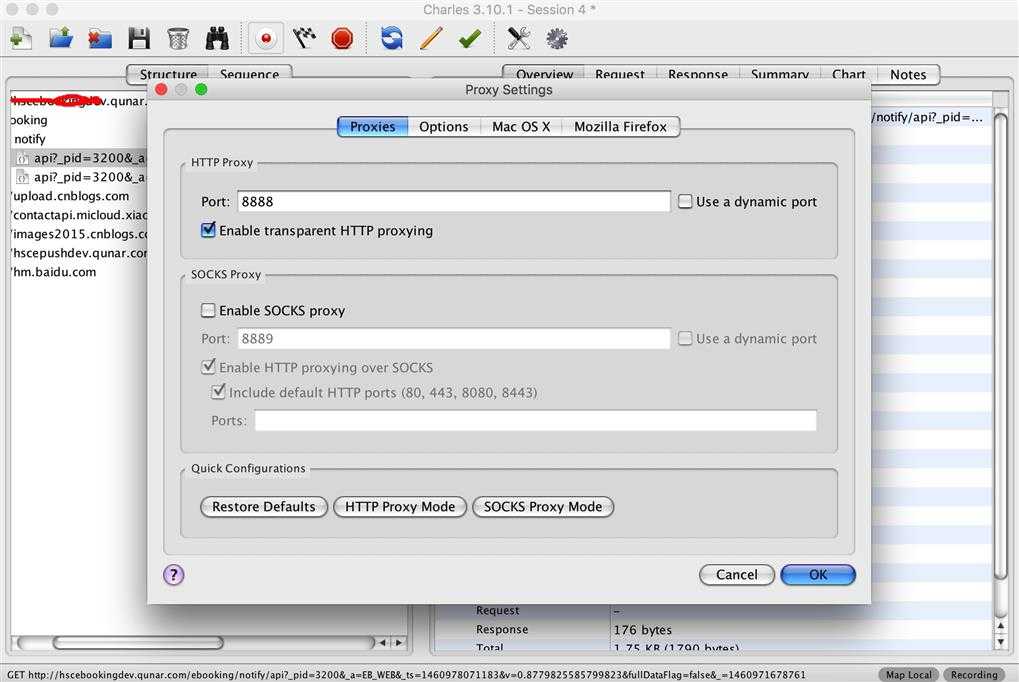Confirm Proxy Settings with OK

coord(818,575)
